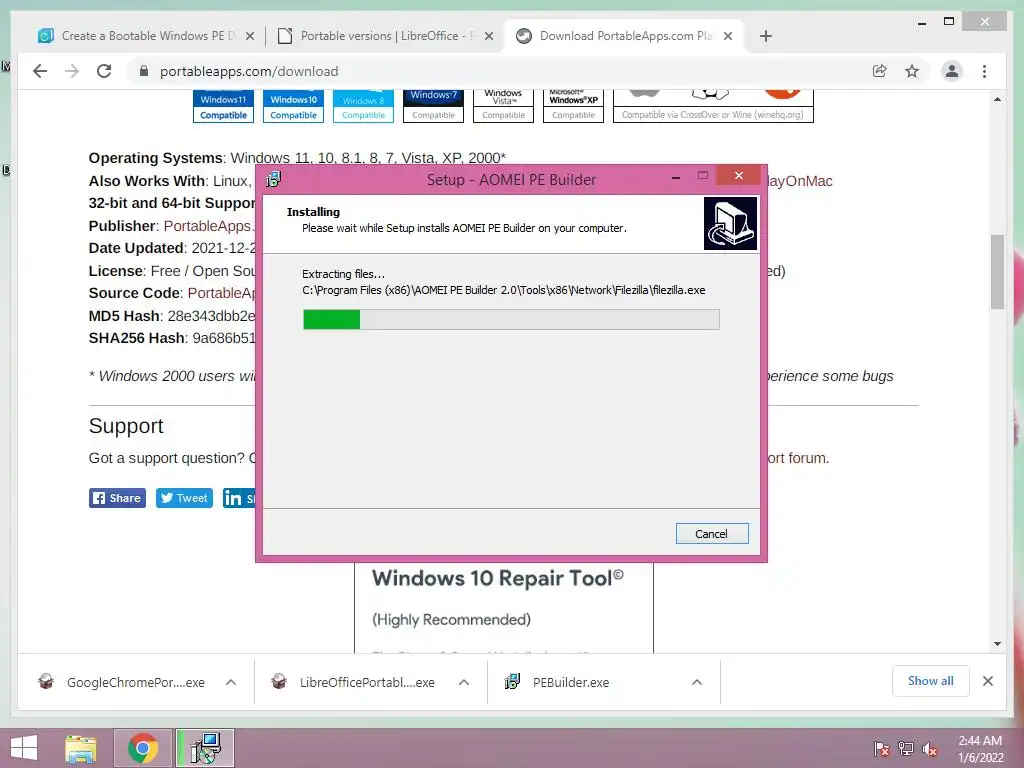Maximize the Chrome browser window
Viewport: 1024px width, 768px height.
[x=949, y=22]
